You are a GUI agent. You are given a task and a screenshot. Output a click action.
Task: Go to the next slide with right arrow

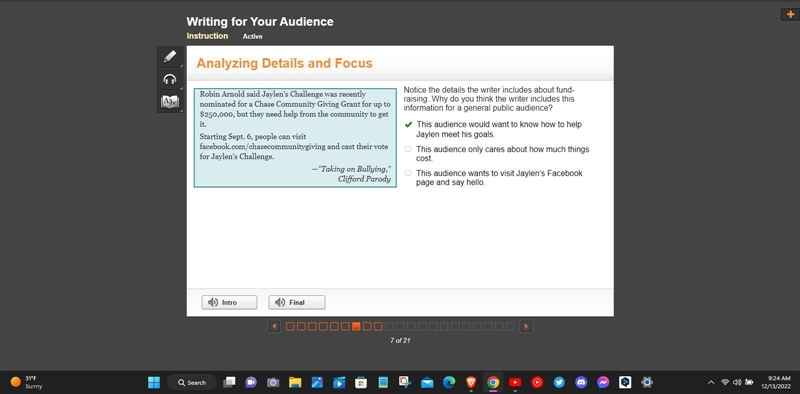(526, 326)
